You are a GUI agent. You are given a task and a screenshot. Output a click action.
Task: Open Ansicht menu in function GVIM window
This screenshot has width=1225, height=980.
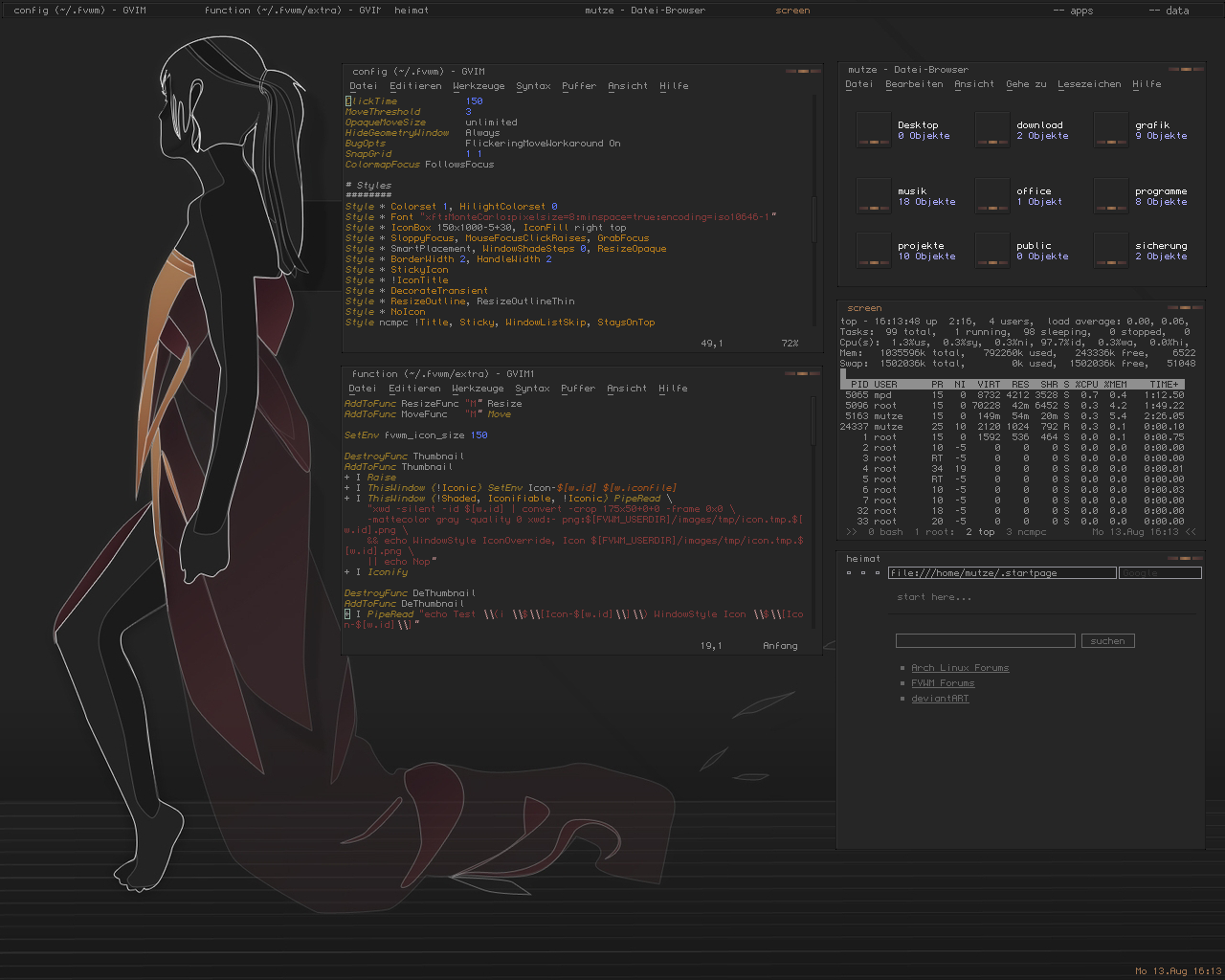click(x=627, y=389)
